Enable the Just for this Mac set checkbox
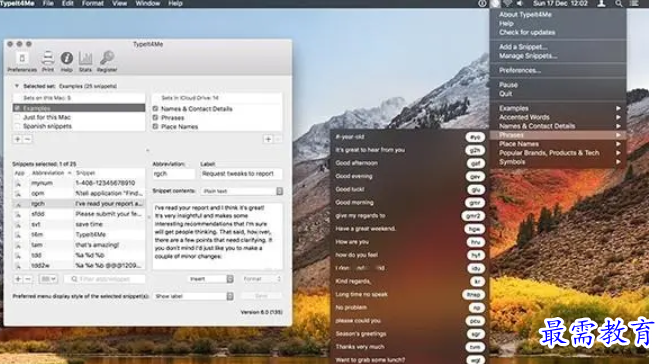 point(17,117)
